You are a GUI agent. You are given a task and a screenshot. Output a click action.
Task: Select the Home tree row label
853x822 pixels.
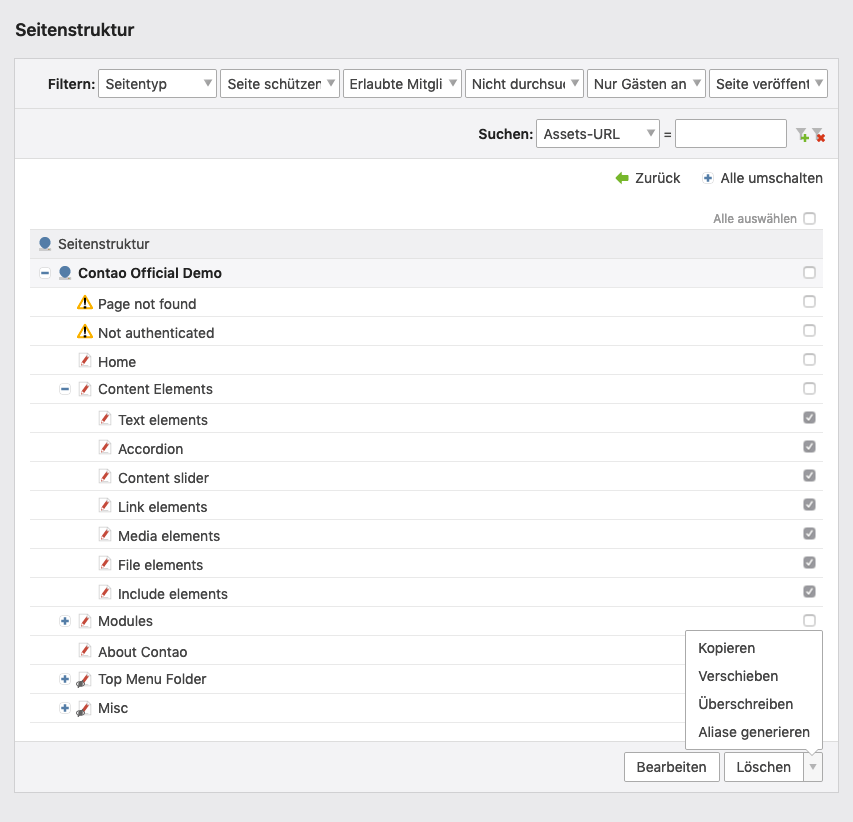click(x=117, y=362)
